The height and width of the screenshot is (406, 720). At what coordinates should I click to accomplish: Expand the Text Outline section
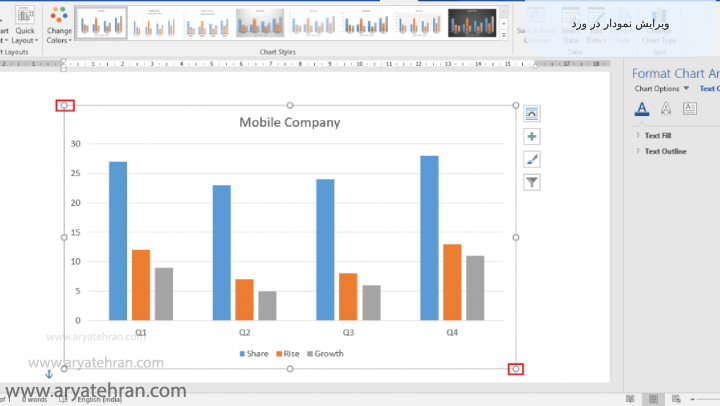665,151
